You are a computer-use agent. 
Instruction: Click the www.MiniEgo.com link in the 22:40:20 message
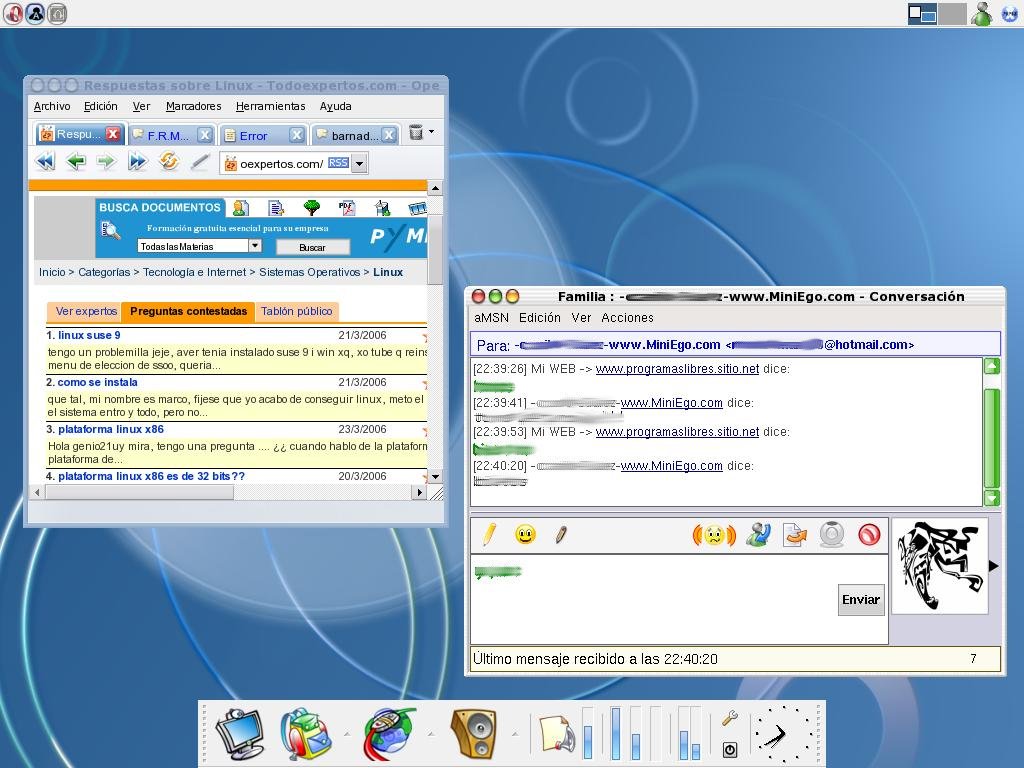(x=671, y=466)
